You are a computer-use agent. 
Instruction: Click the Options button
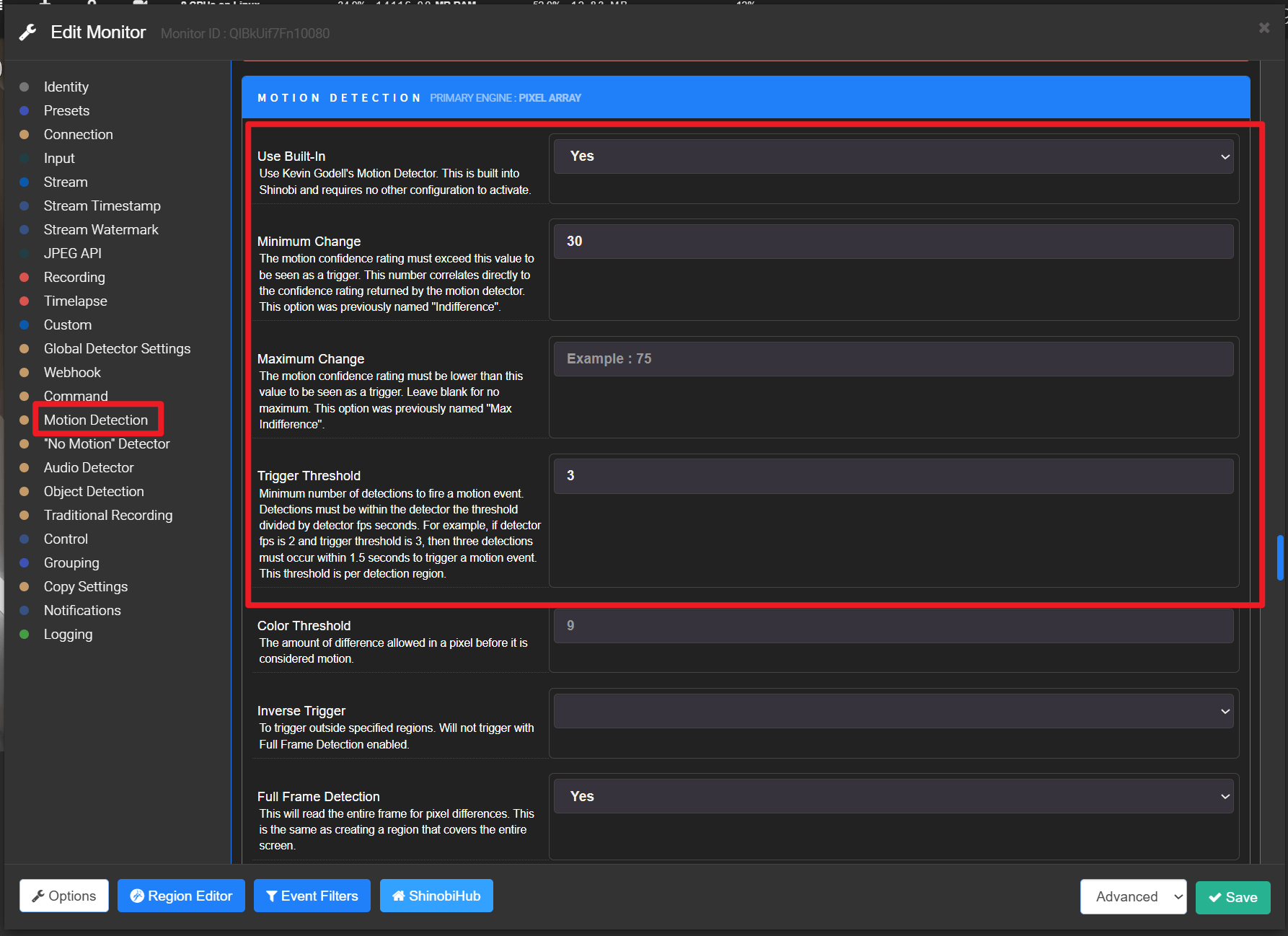point(64,896)
